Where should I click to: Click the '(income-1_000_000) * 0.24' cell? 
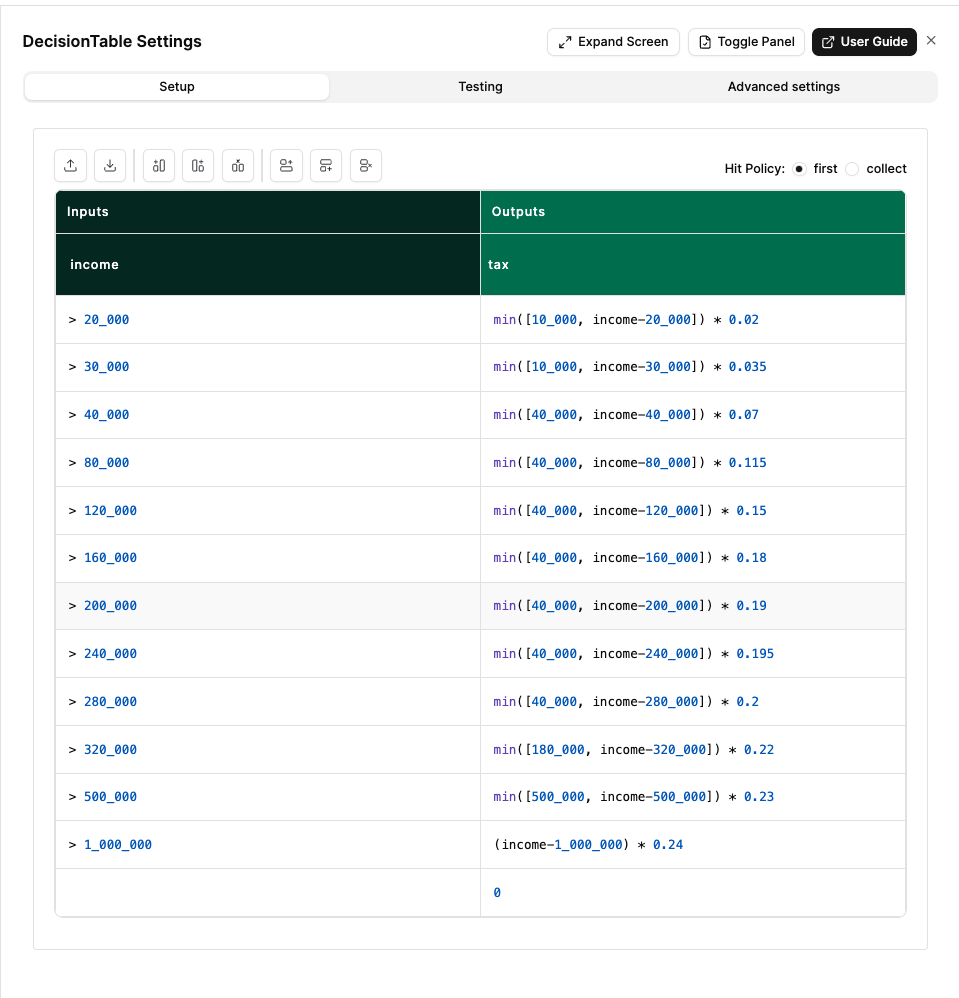[x=693, y=845]
